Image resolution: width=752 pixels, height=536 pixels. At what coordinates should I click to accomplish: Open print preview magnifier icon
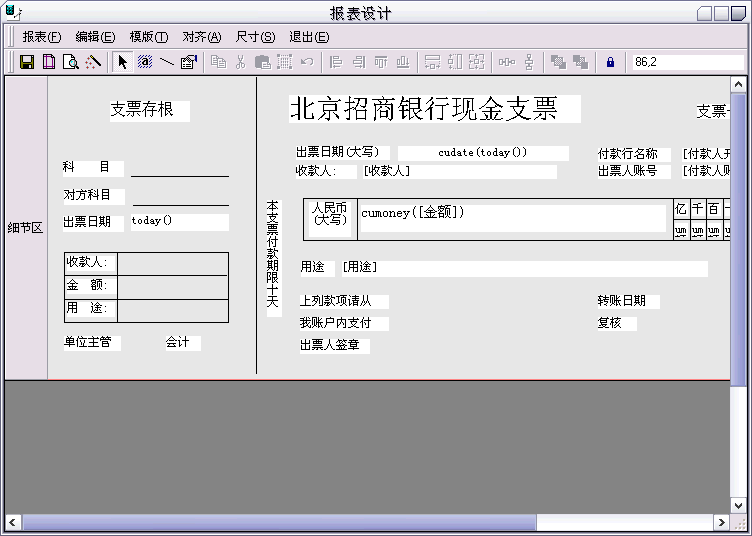coord(71,62)
